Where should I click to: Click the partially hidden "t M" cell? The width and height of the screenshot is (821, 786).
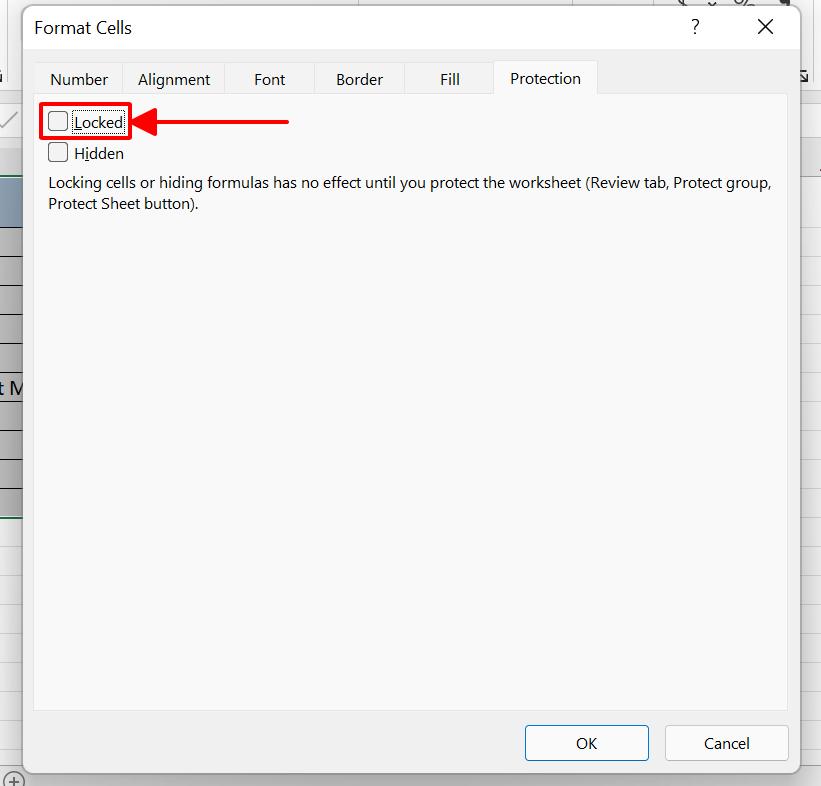point(10,387)
